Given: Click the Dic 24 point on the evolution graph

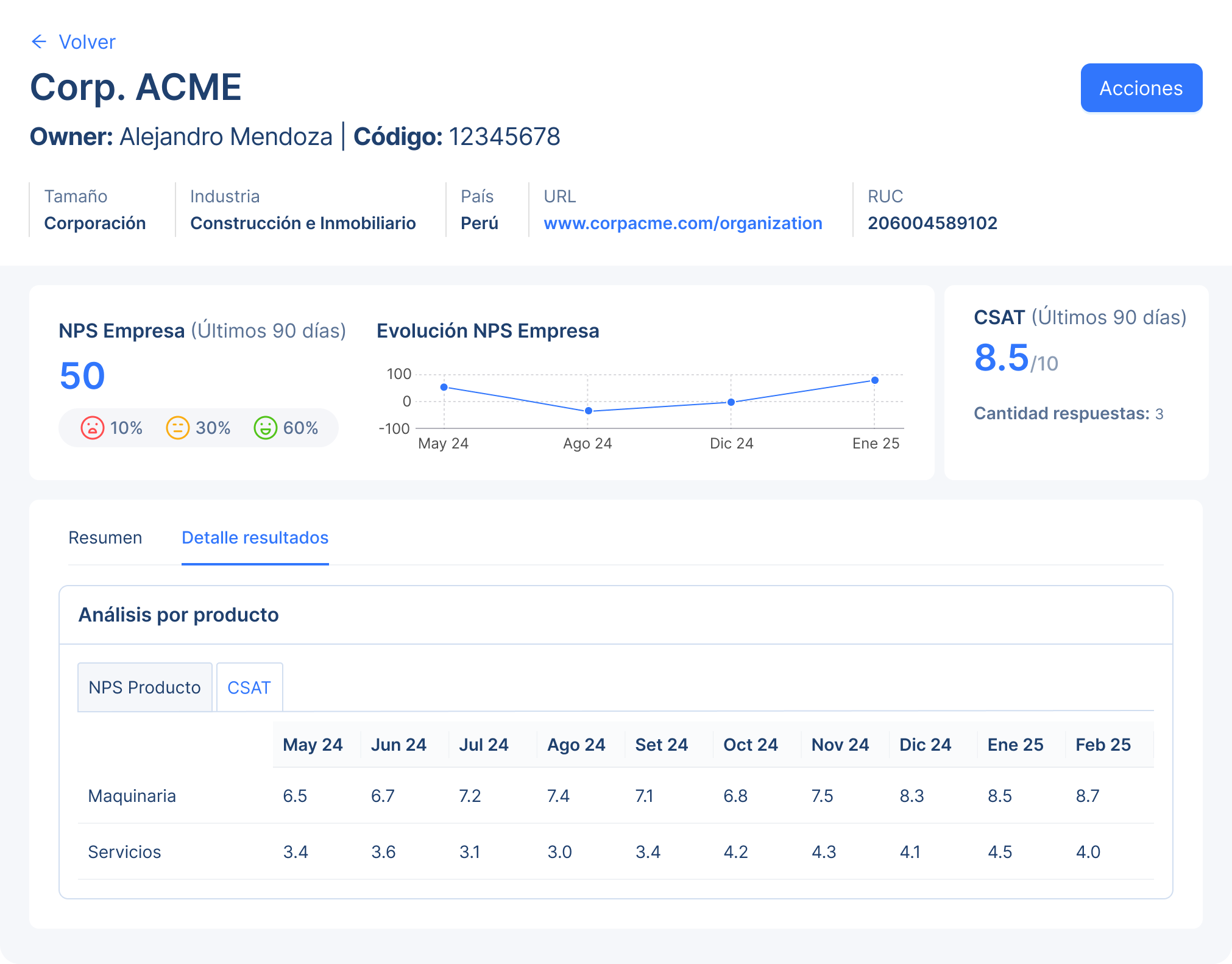Looking at the screenshot, I should (731, 402).
